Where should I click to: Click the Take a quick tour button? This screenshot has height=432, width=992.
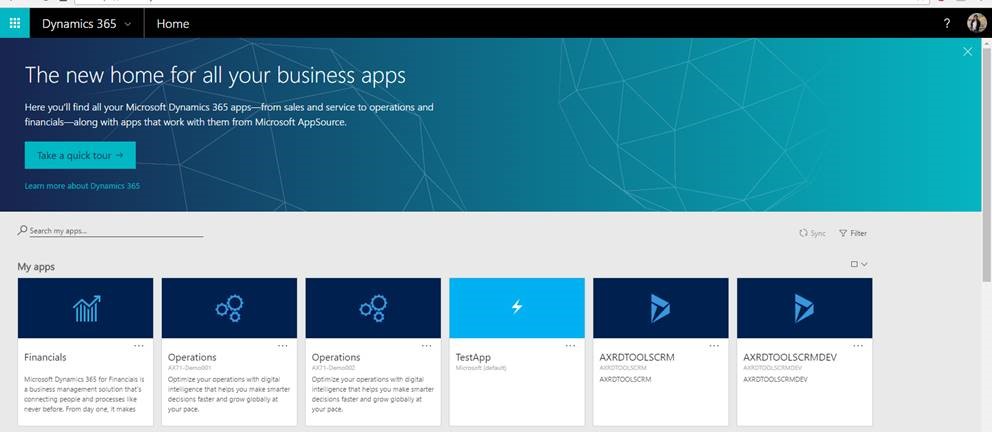(80, 156)
